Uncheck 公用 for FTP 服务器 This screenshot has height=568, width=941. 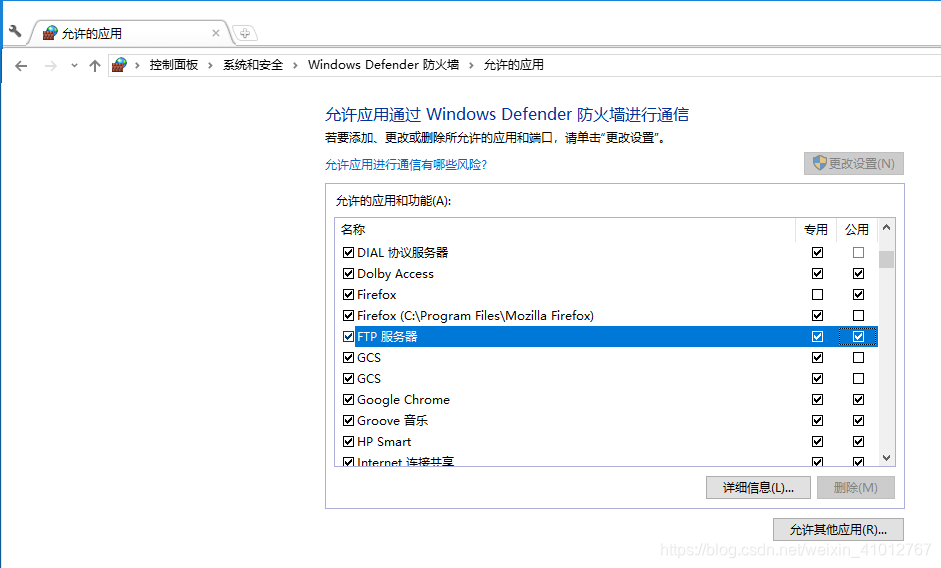858,336
